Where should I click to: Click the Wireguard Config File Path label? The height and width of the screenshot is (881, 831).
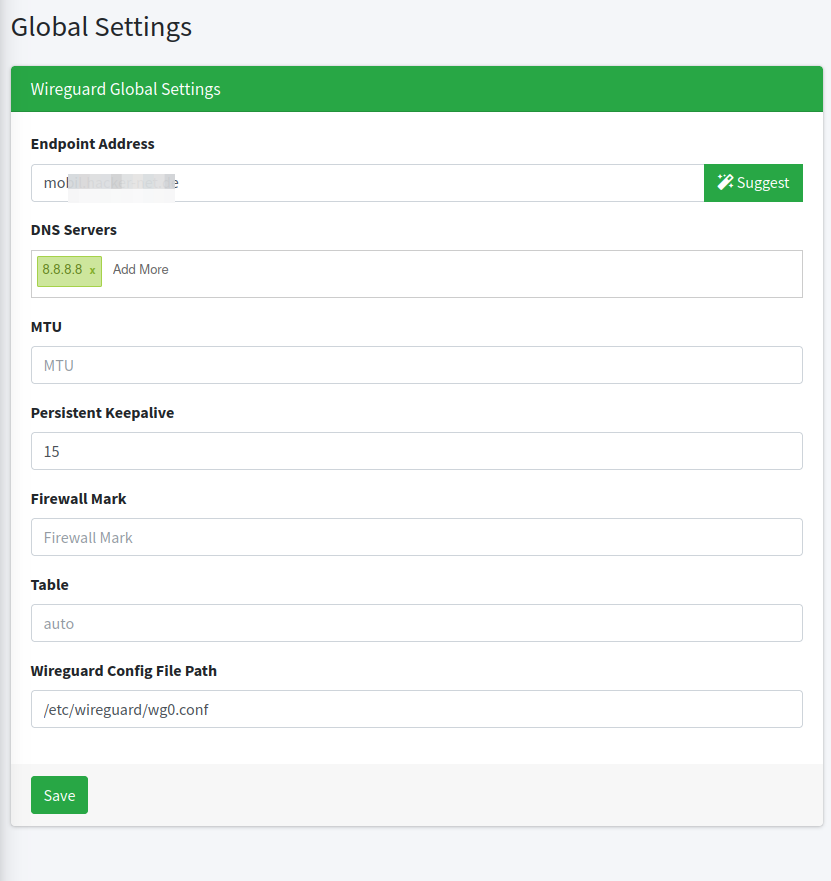point(124,671)
